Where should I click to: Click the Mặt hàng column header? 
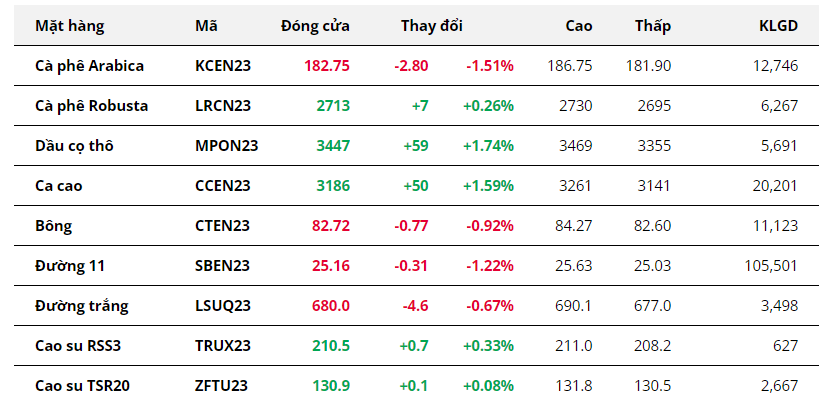tap(69, 26)
